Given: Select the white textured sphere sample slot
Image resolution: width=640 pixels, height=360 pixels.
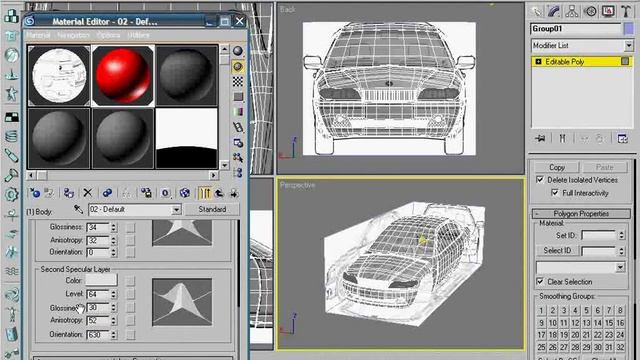Looking at the screenshot, I should [59, 76].
